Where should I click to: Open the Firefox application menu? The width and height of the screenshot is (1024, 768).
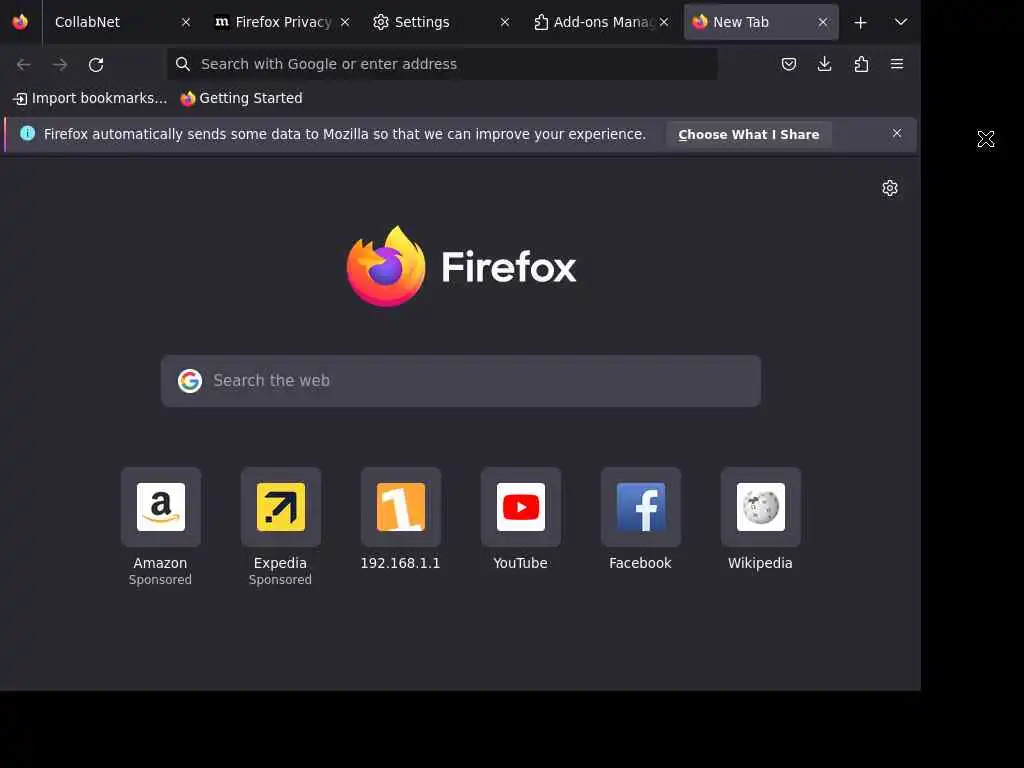897,64
